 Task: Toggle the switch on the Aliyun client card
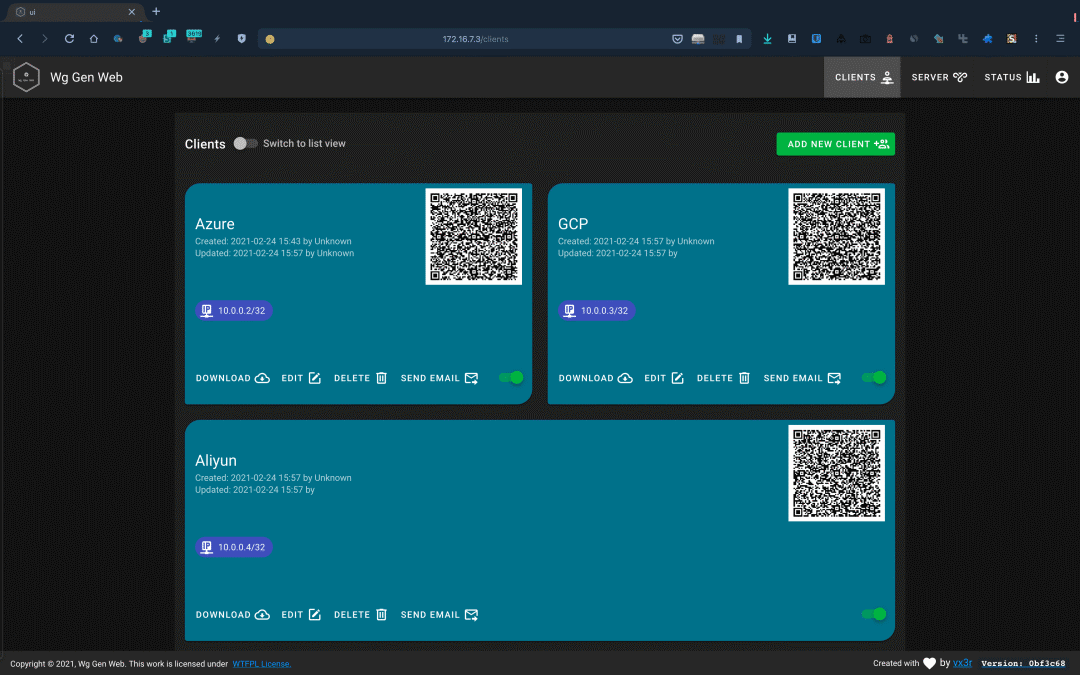(x=873, y=614)
